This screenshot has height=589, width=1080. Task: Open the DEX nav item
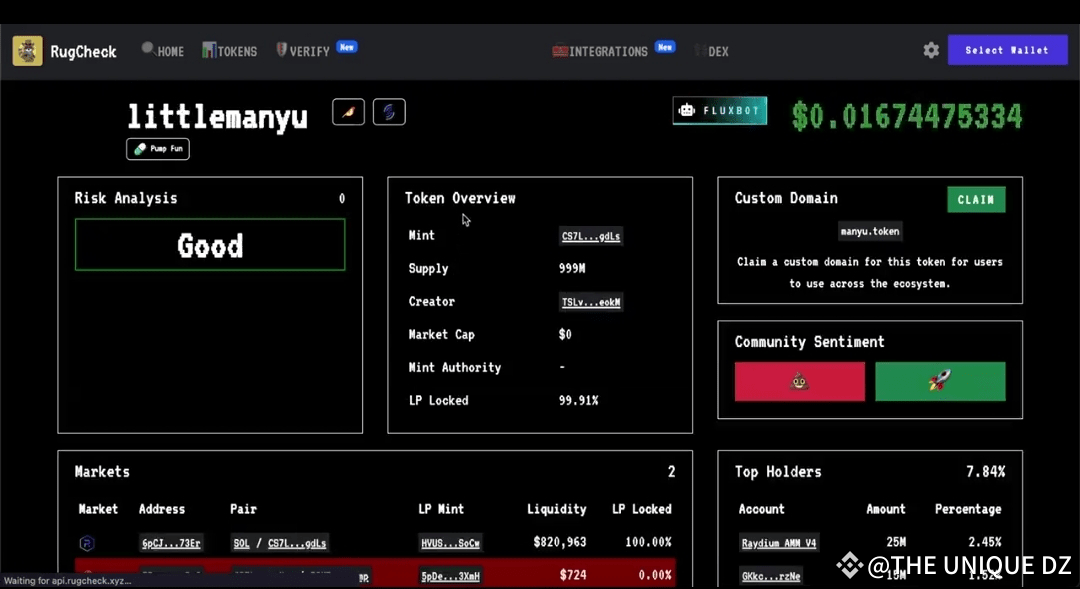tap(716, 51)
